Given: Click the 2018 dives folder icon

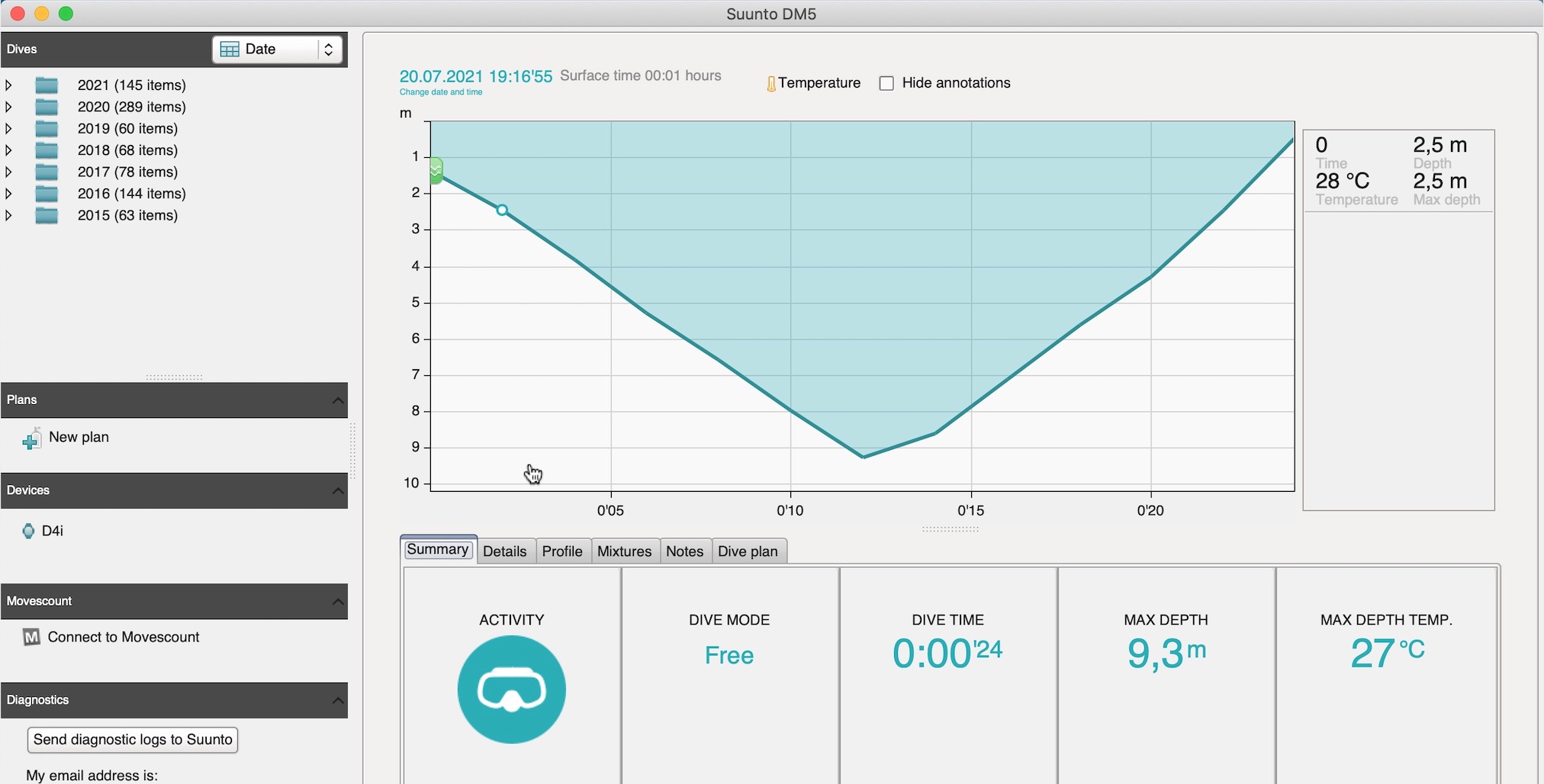Looking at the screenshot, I should (x=47, y=150).
